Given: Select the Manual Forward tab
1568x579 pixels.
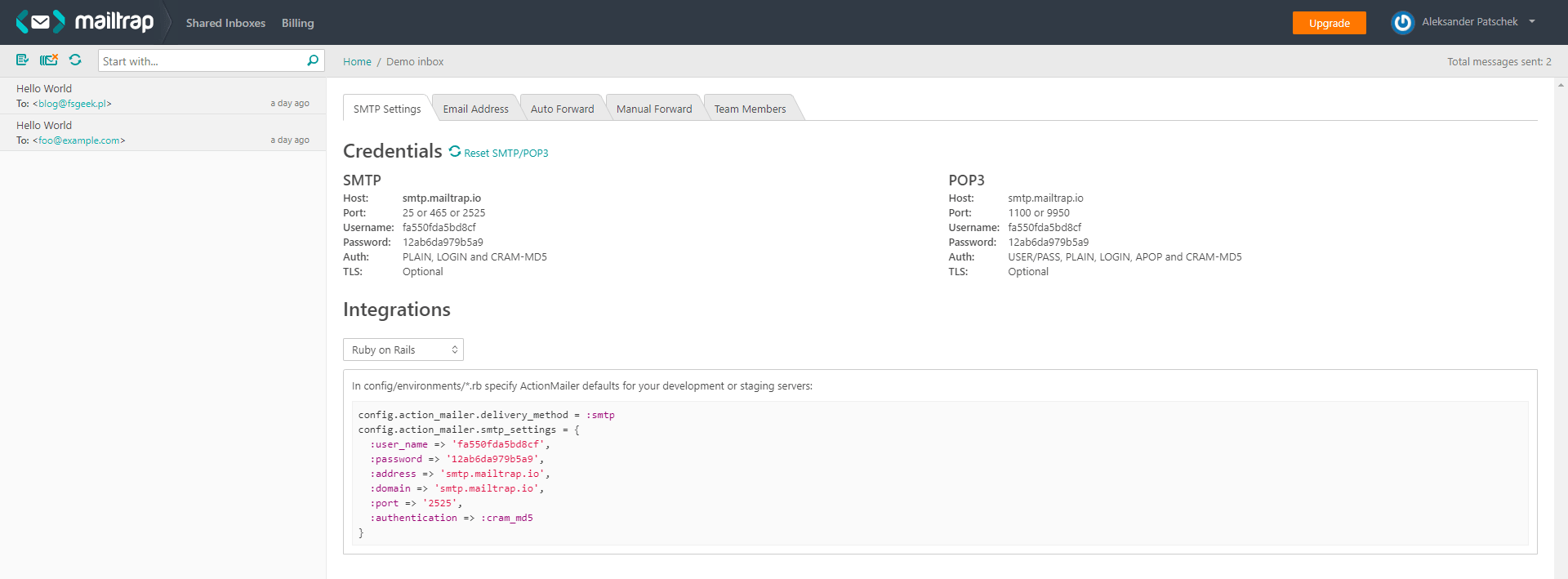Looking at the screenshot, I should [x=653, y=109].
